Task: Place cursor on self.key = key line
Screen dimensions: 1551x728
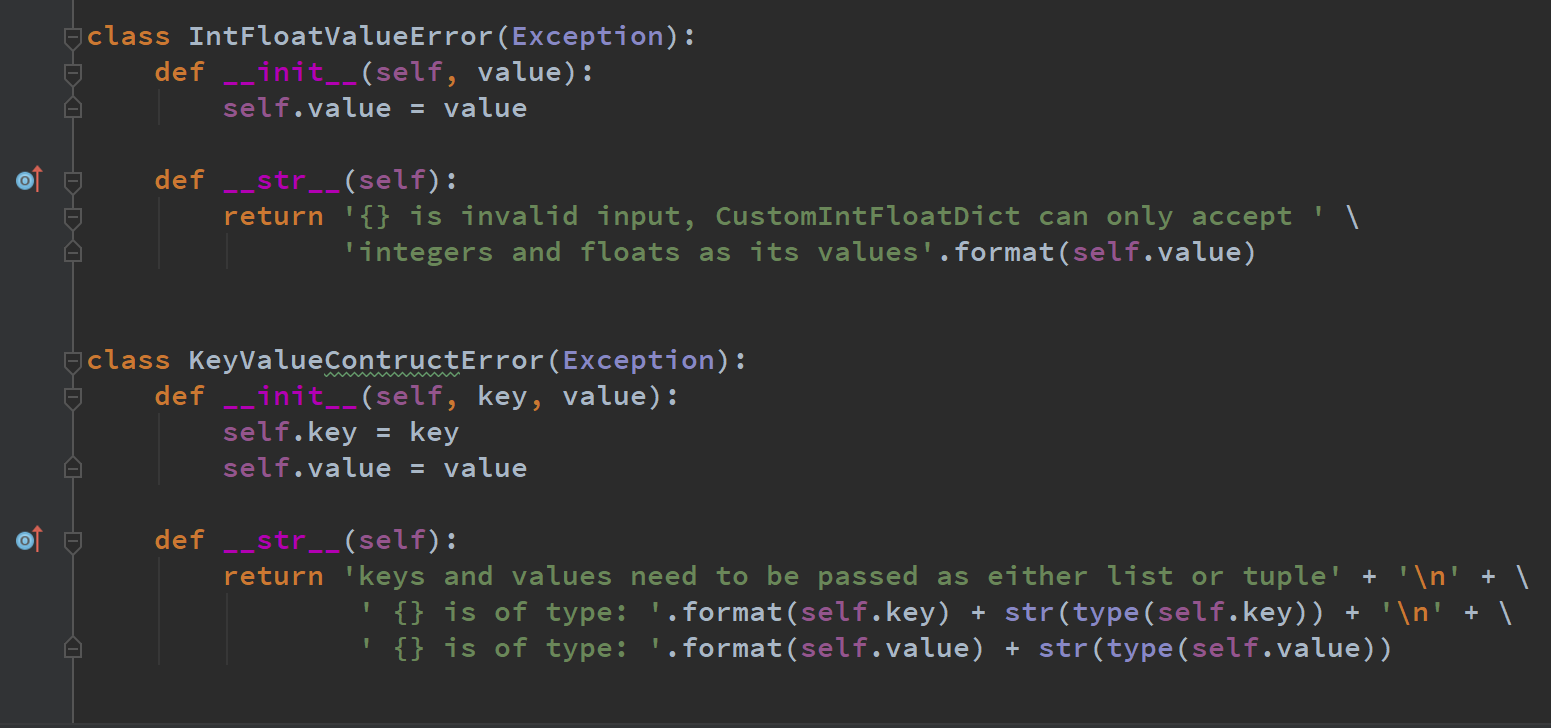Action: [x=340, y=433]
